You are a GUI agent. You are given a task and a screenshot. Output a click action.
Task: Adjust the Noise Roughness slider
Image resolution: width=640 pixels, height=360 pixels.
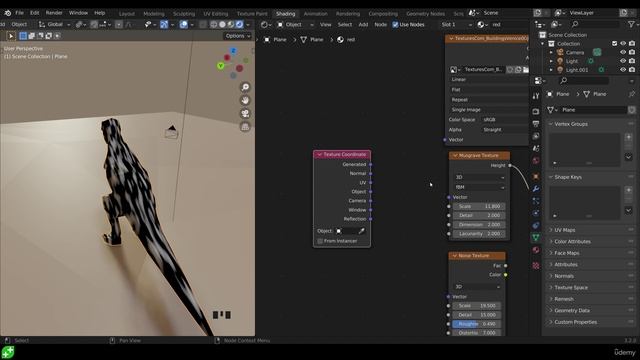coord(477,324)
